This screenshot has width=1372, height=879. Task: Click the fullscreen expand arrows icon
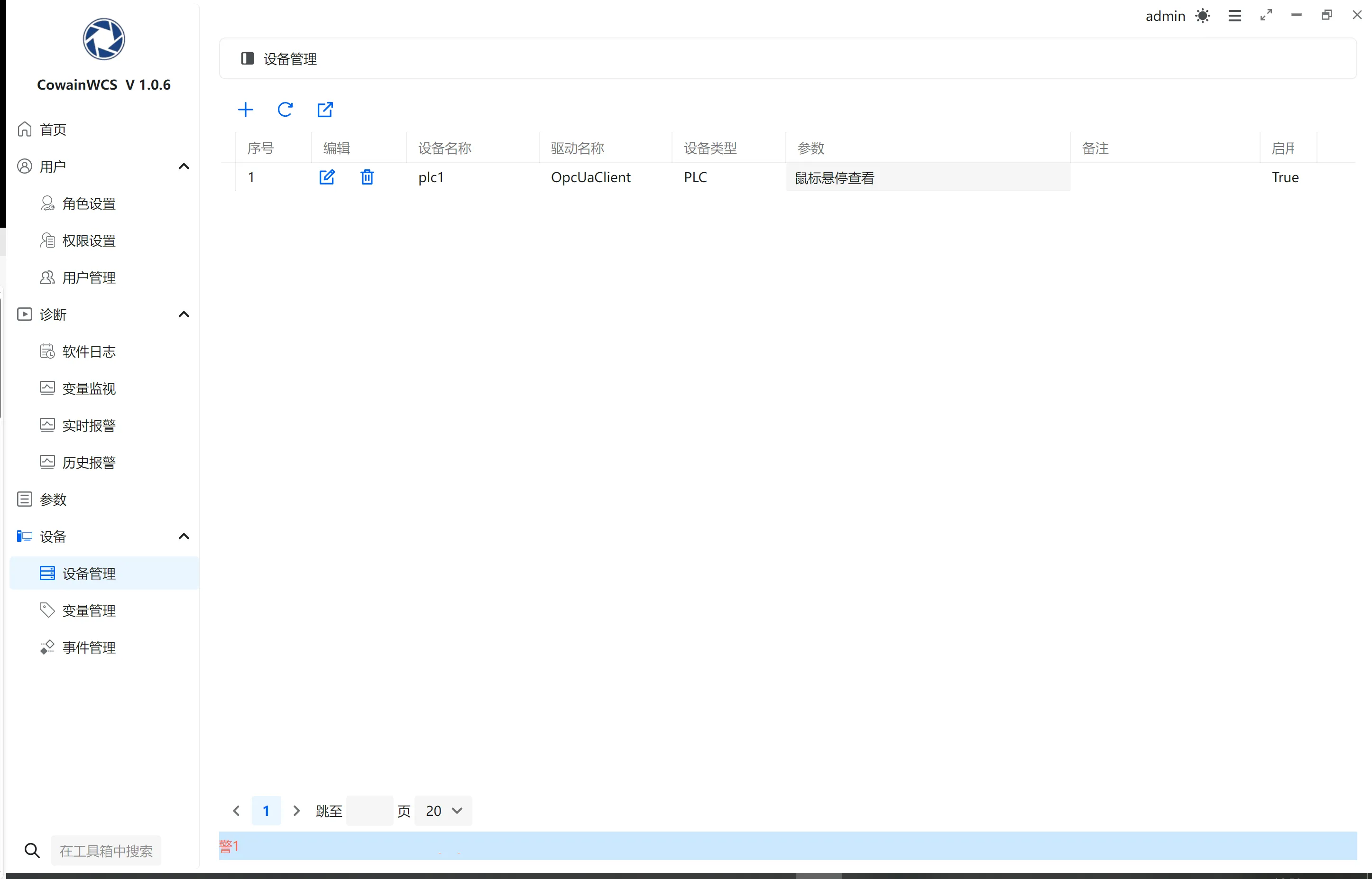pyautogui.click(x=1266, y=15)
